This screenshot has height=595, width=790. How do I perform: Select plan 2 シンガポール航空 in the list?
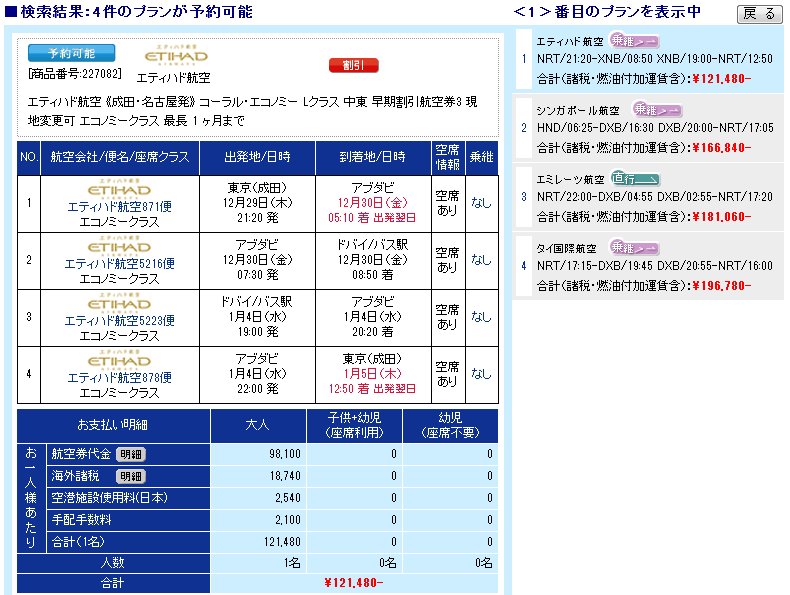648,128
